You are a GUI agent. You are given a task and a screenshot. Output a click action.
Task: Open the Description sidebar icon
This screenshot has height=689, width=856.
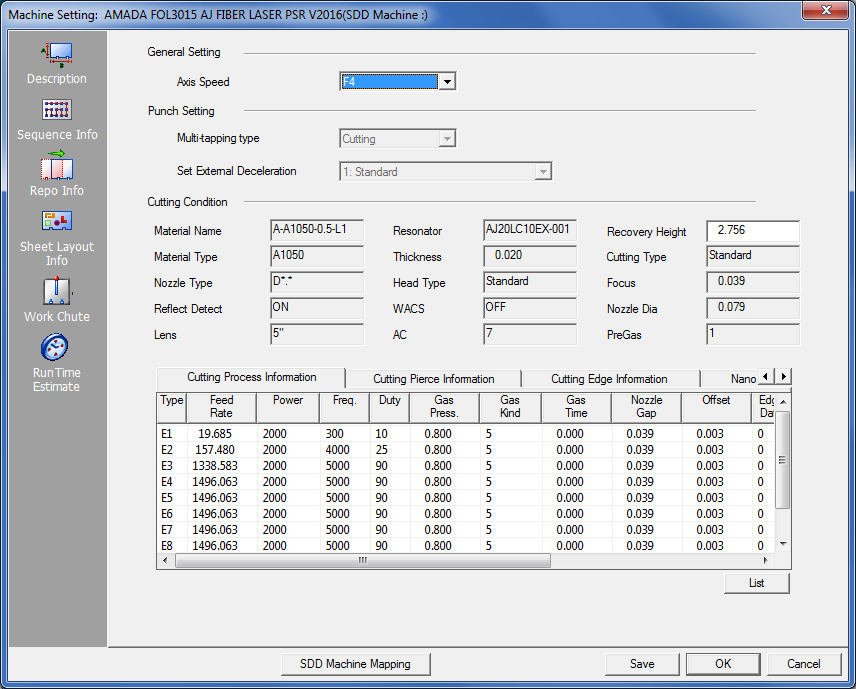click(57, 55)
